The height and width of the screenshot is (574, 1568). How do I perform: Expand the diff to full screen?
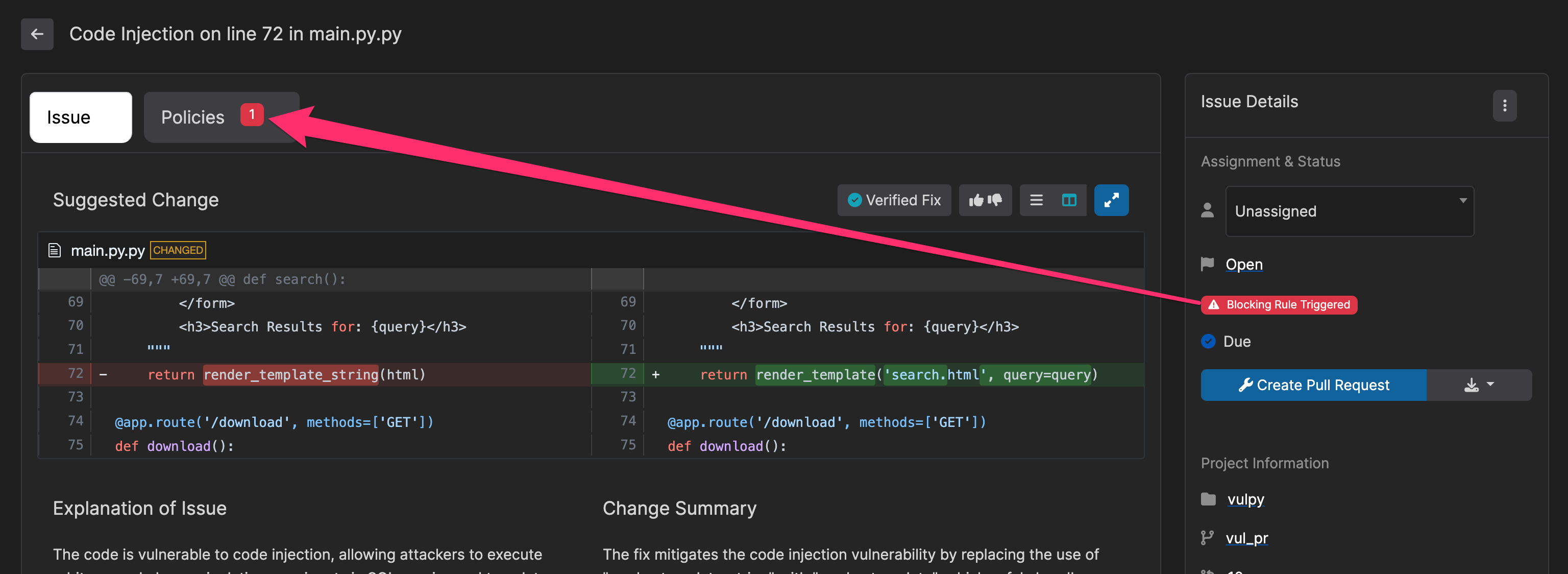[x=1111, y=200]
